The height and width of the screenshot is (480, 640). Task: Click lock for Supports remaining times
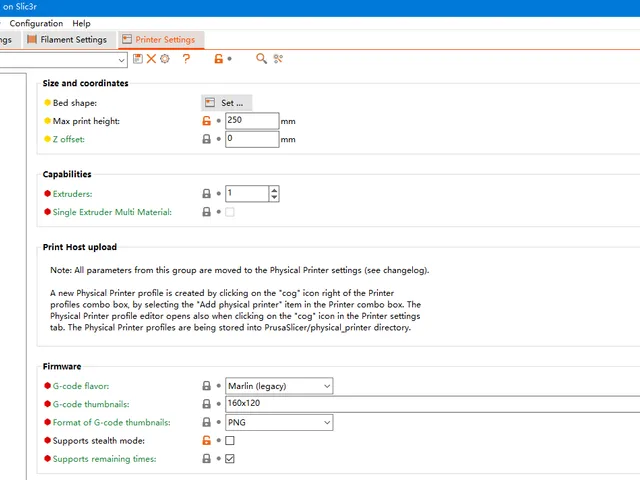(x=207, y=459)
